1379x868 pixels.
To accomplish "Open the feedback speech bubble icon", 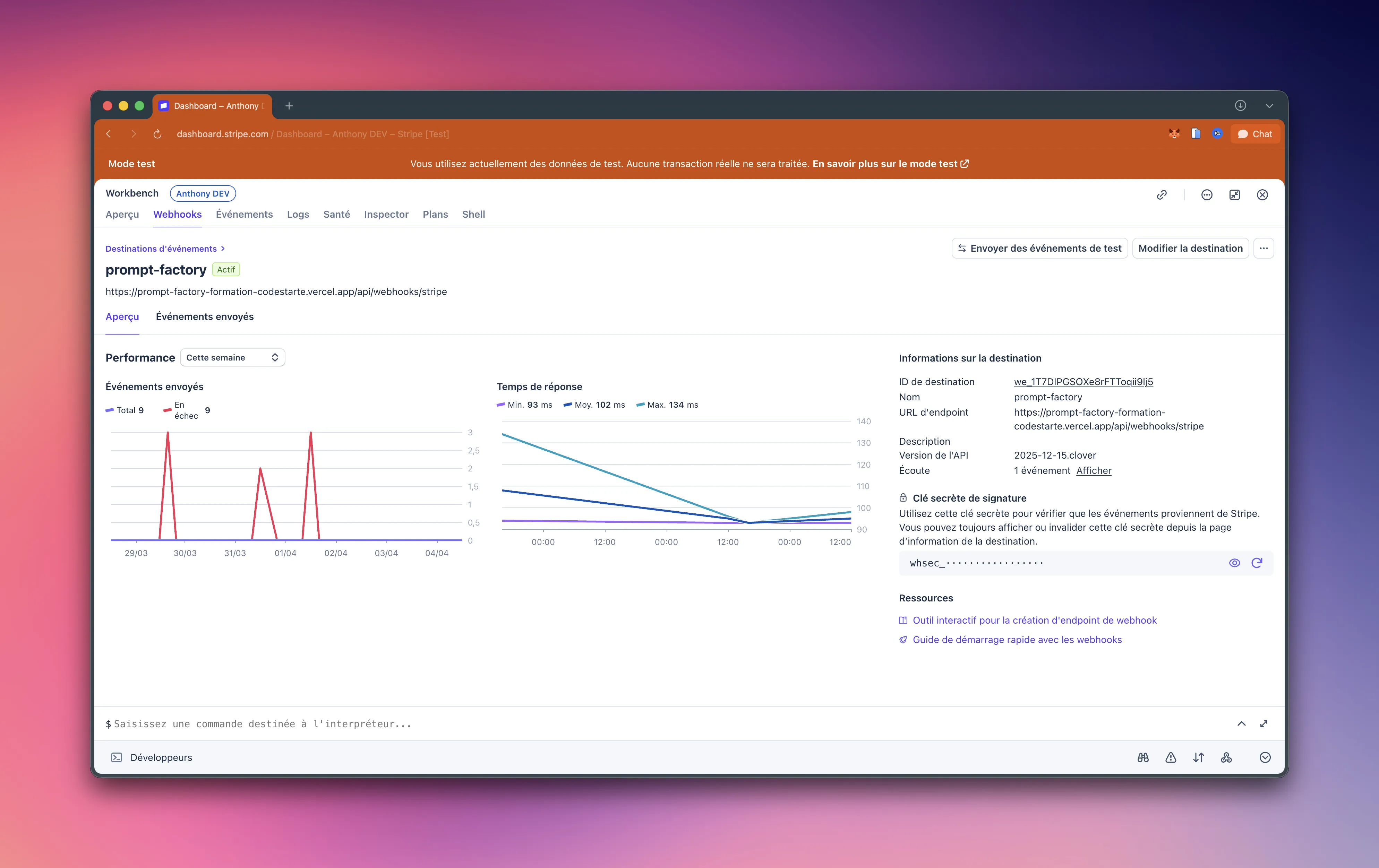I will [x=1207, y=194].
